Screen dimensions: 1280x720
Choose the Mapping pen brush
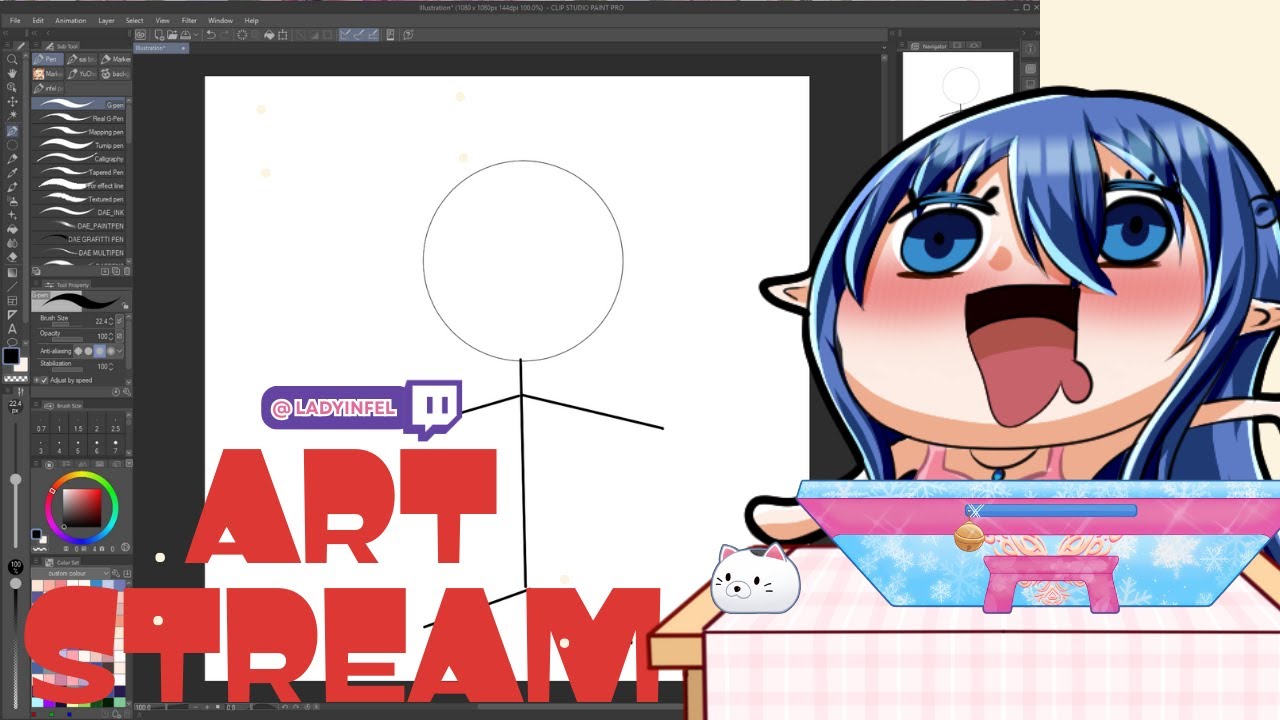[79, 132]
